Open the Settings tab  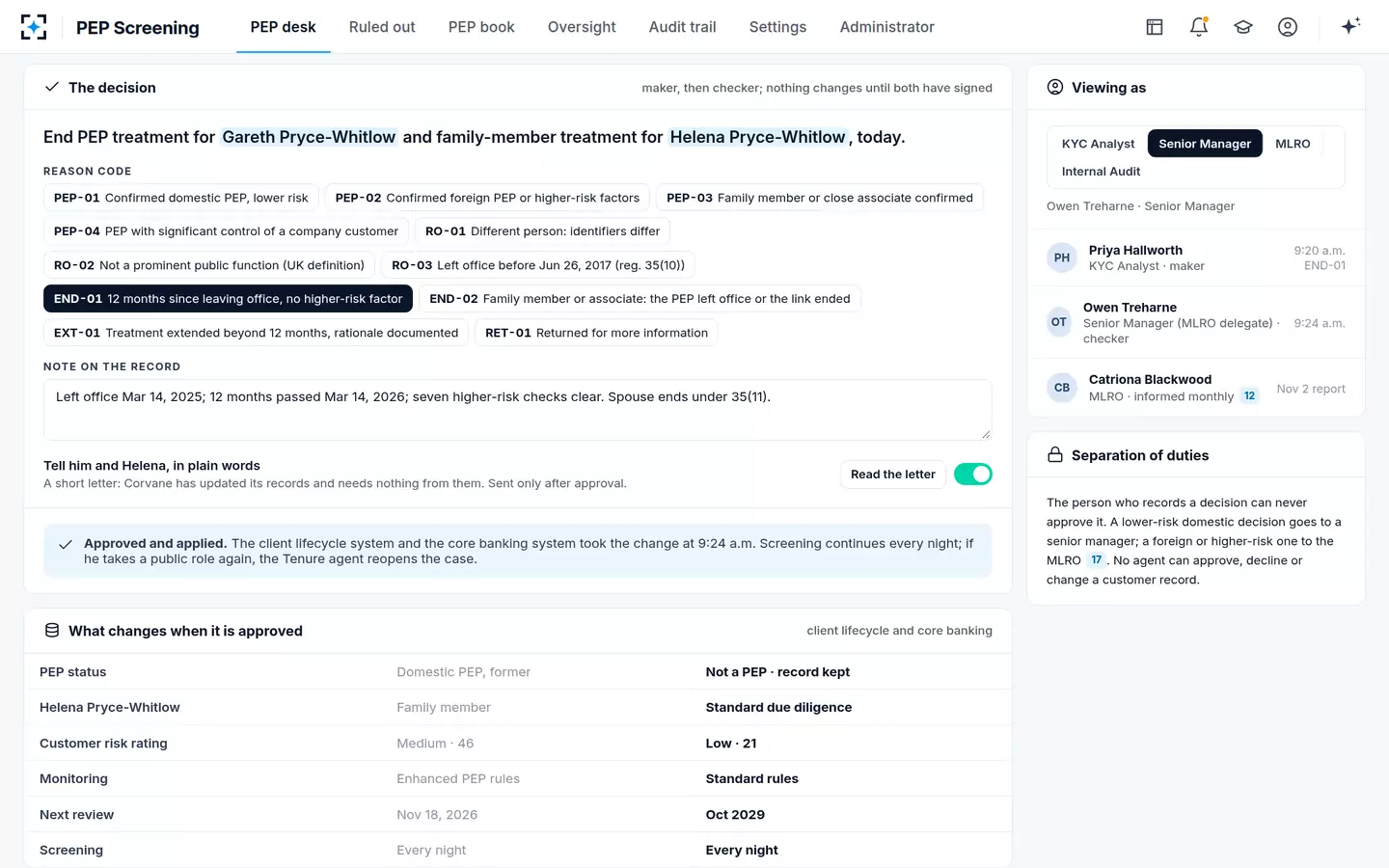(x=777, y=27)
